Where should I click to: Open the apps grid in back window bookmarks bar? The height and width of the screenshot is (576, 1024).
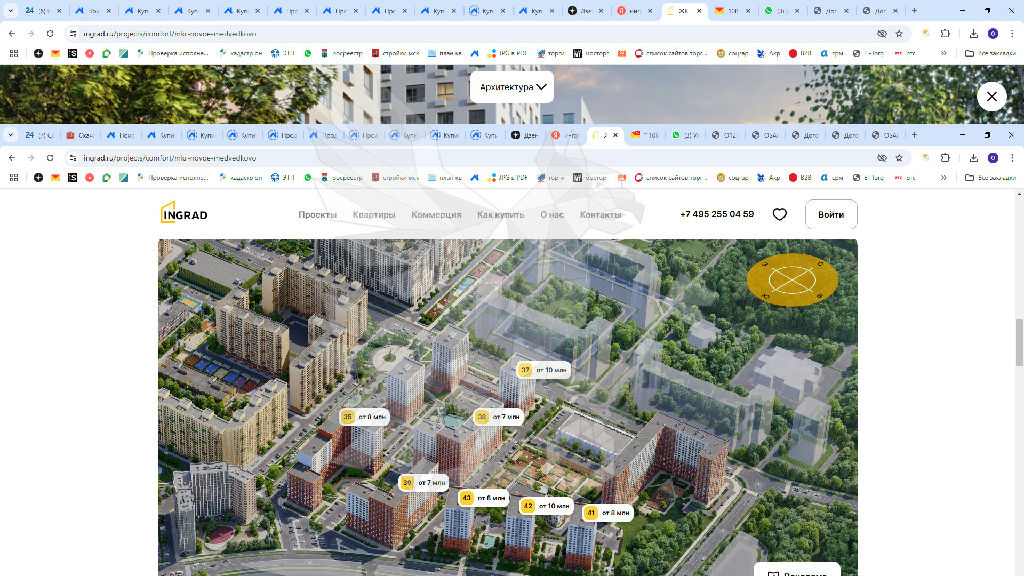14,53
